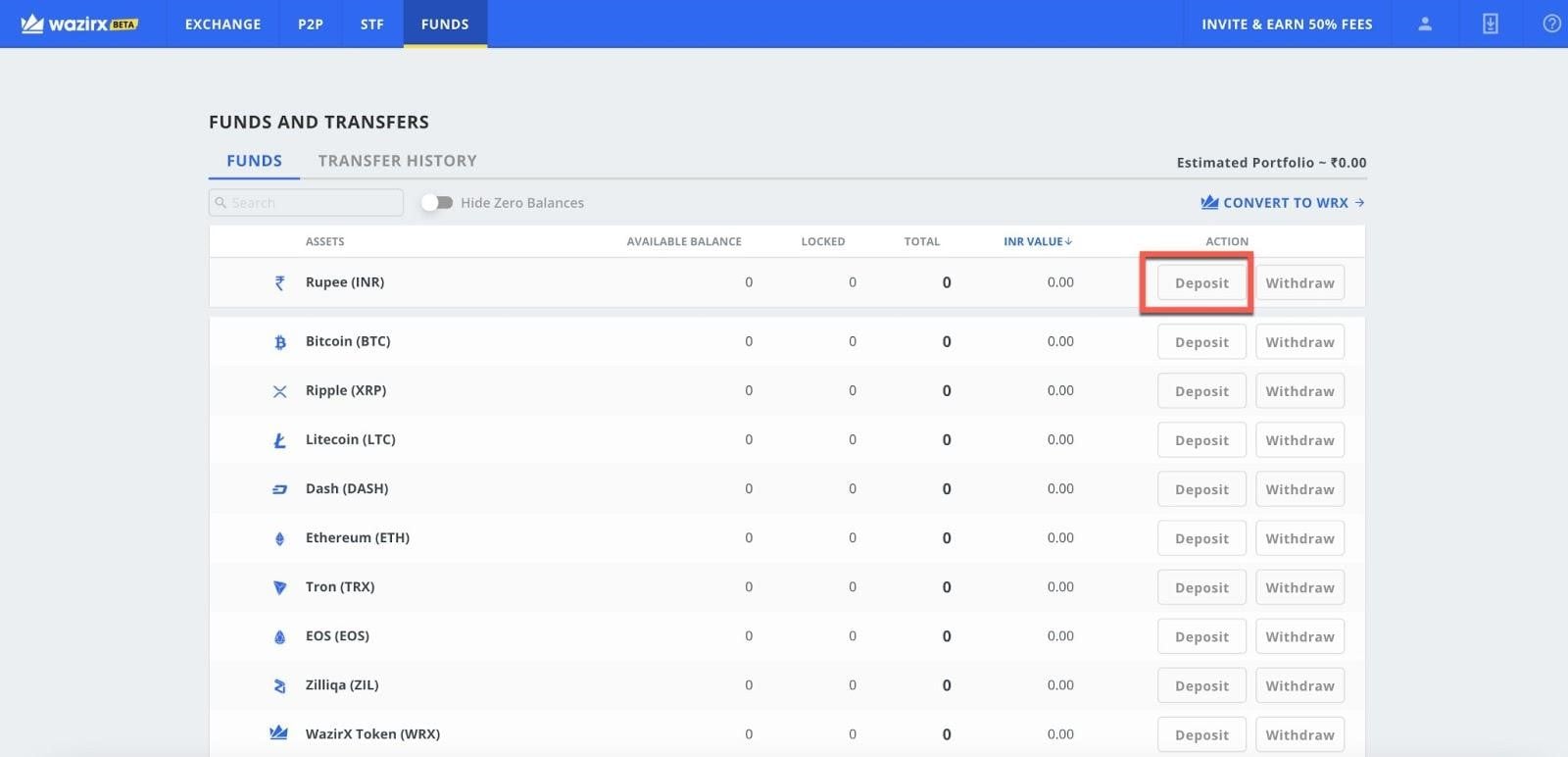The width and height of the screenshot is (1568, 757).
Task: Sort by INR Value column
Action: tap(1037, 241)
